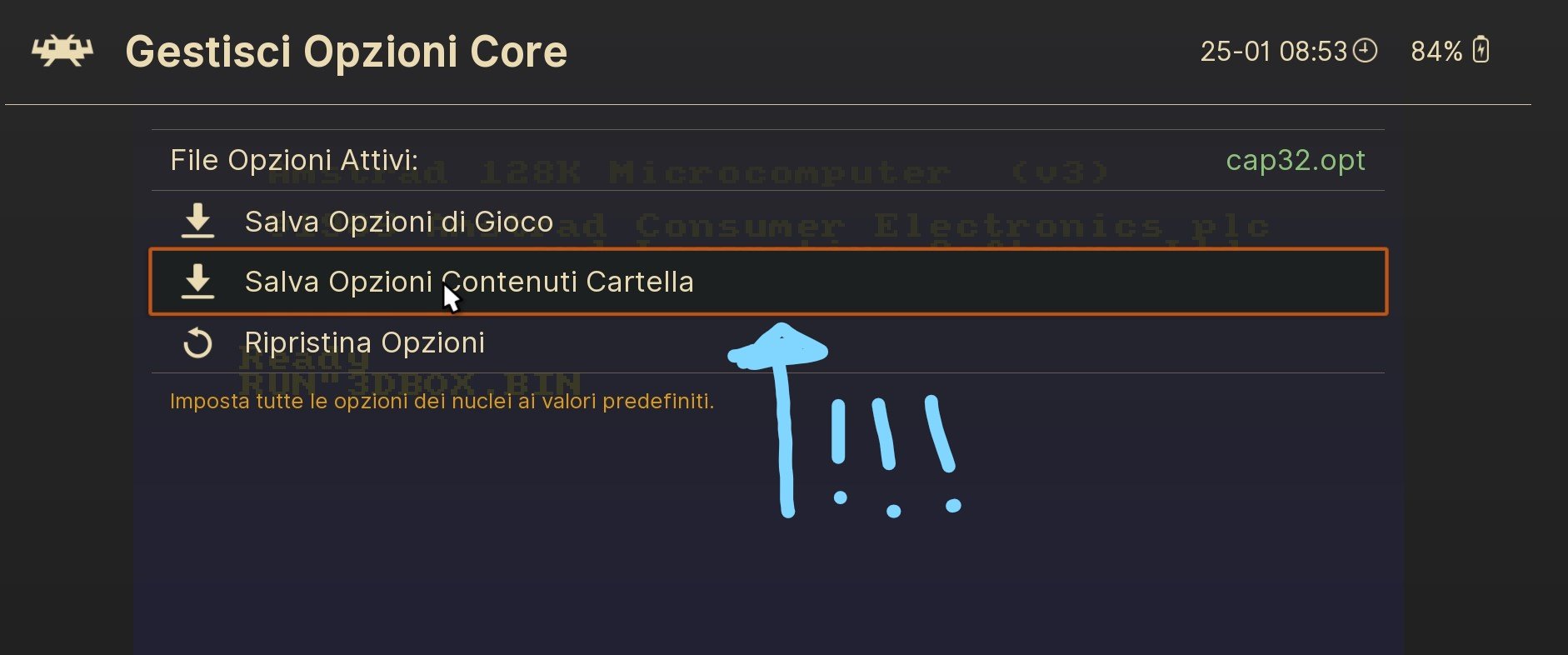Viewport: 1568px width, 655px height.
Task: Click the charging battery icon
Action: [x=1481, y=50]
